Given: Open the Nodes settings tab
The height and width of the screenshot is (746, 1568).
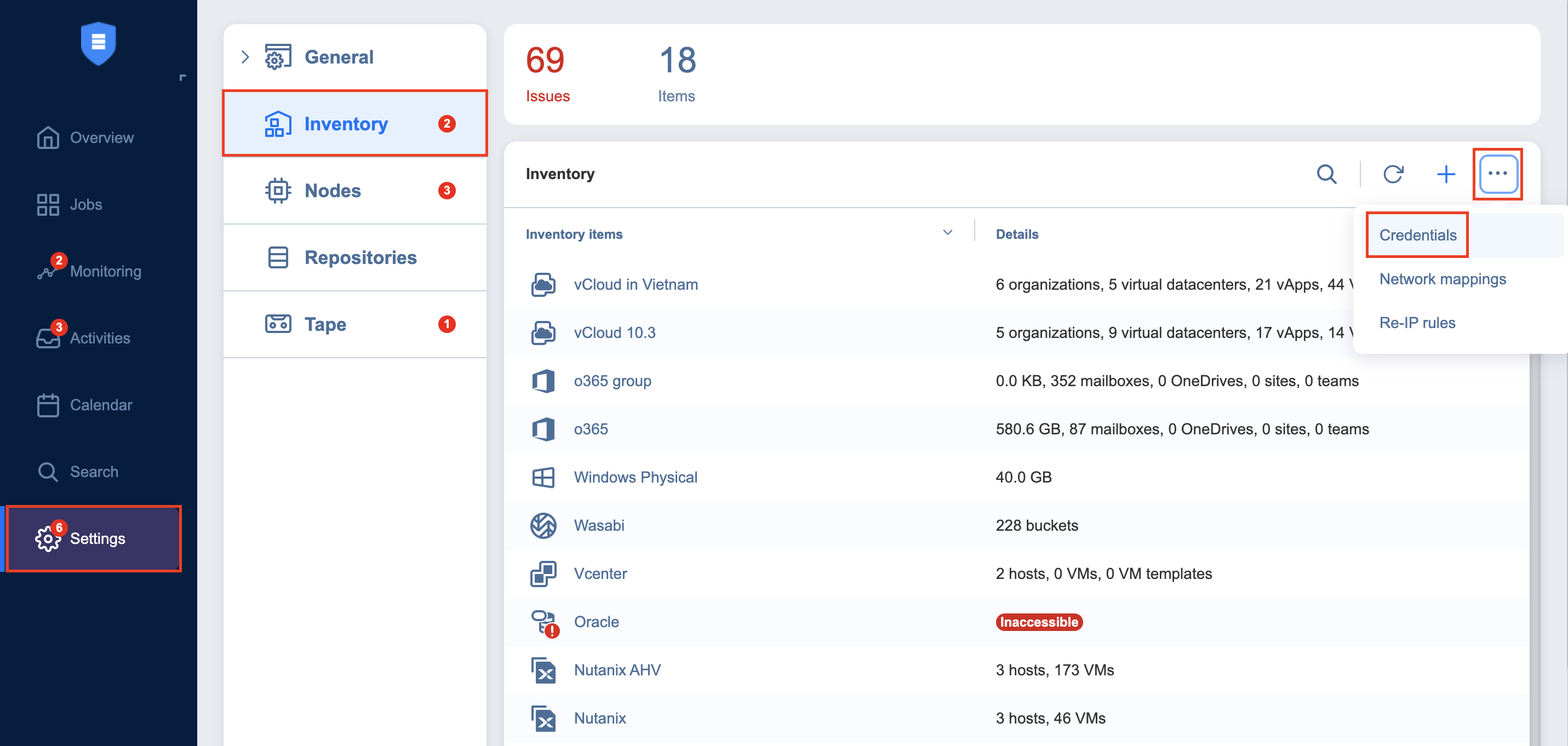Looking at the screenshot, I should pos(333,191).
